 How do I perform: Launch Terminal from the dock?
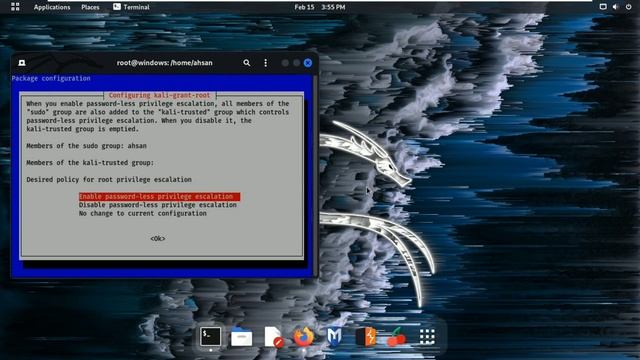pyautogui.click(x=211, y=337)
